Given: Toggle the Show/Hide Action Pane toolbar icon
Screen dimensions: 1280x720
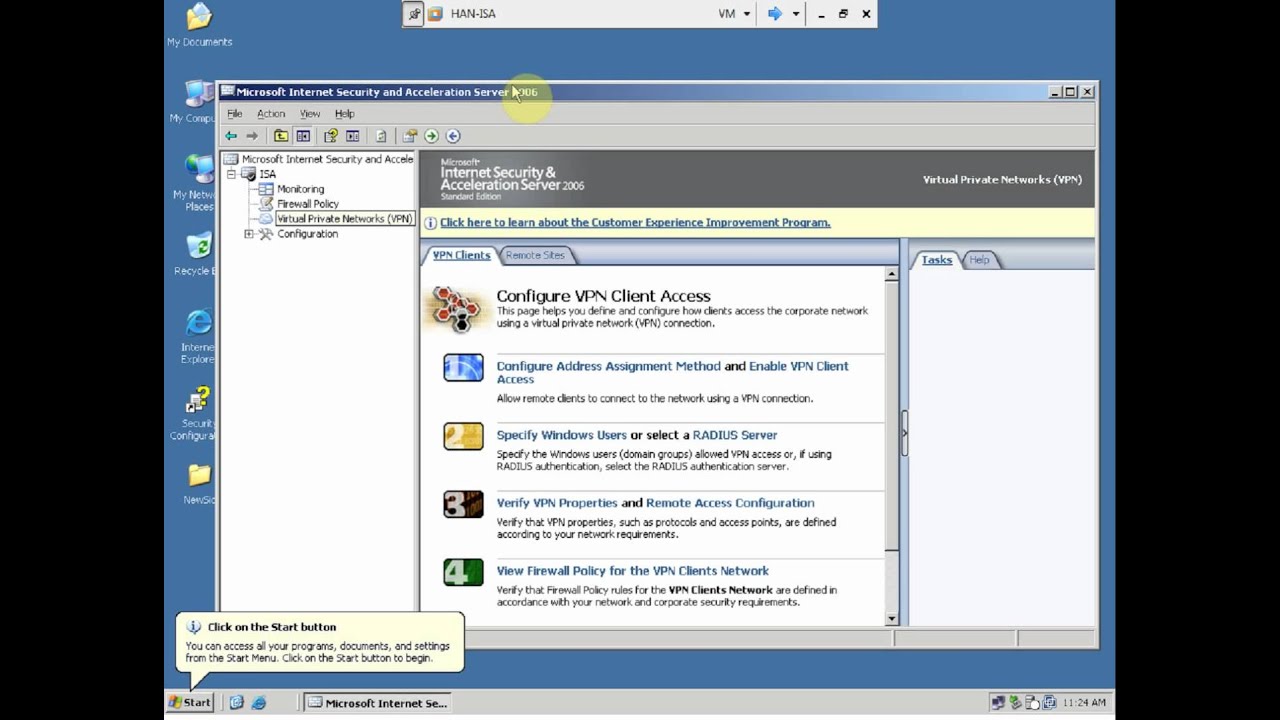Looking at the screenshot, I should [x=352, y=136].
